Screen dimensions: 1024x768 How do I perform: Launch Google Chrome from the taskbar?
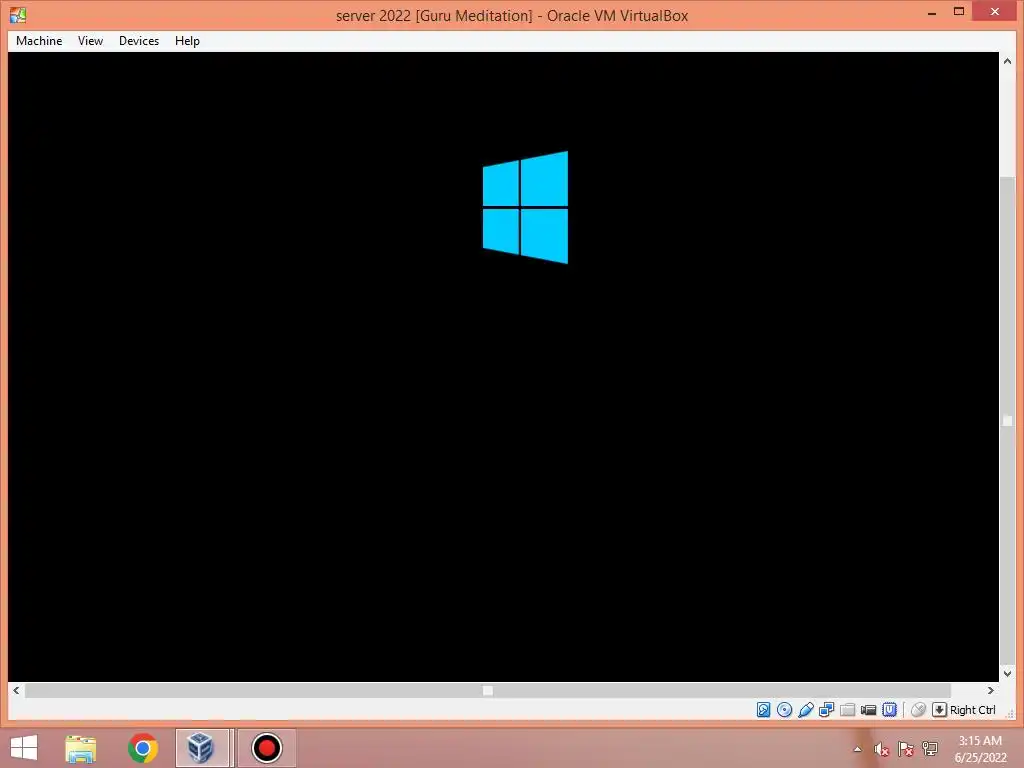tap(143, 748)
